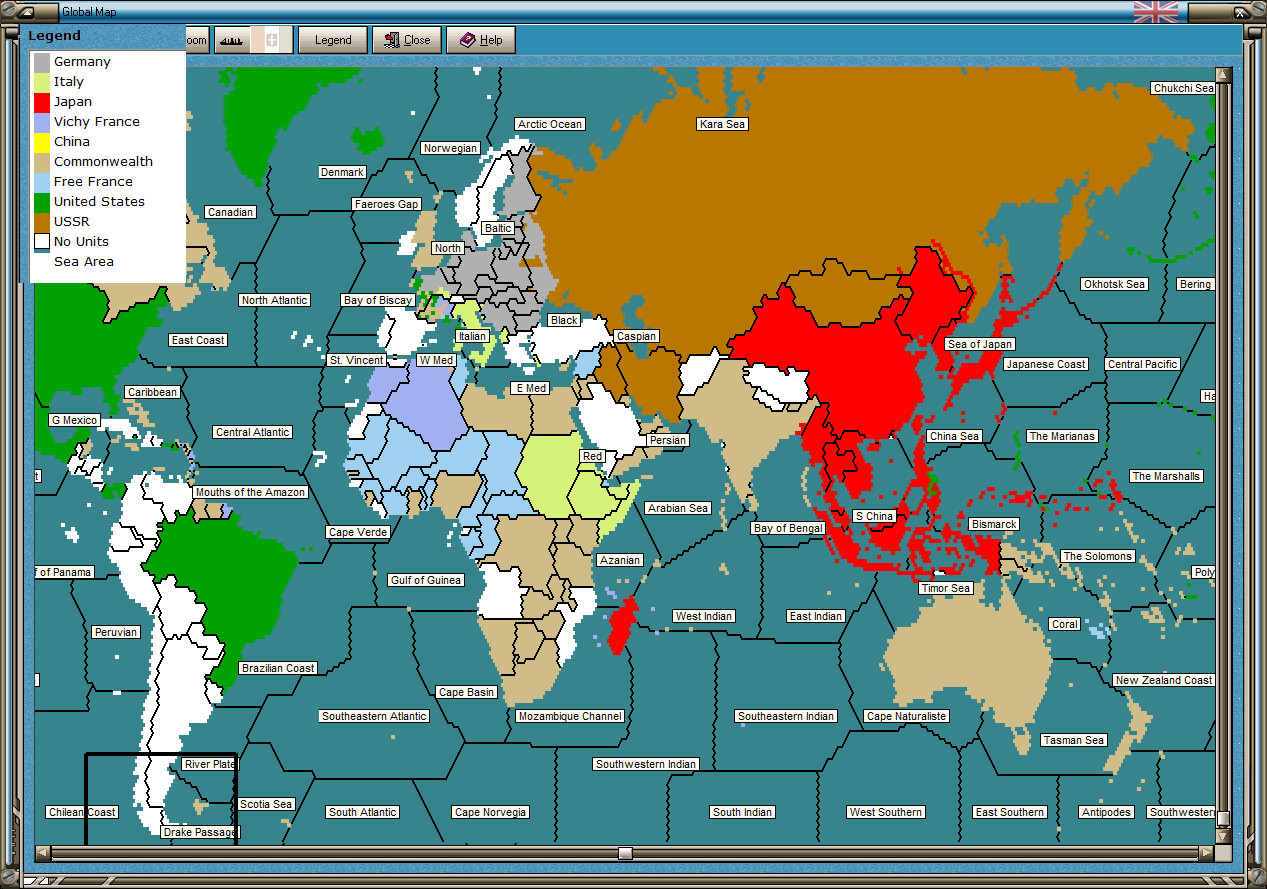The height and width of the screenshot is (889, 1267).
Task: Click the St. Vincent label
Action: [x=357, y=360]
